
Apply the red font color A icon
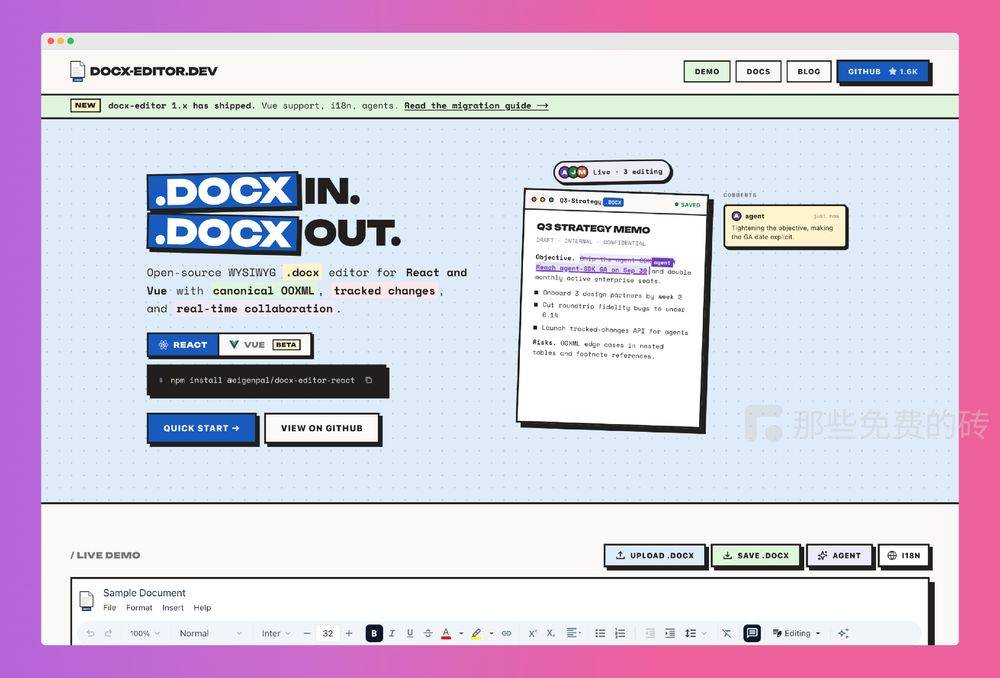pyautogui.click(x=446, y=633)
